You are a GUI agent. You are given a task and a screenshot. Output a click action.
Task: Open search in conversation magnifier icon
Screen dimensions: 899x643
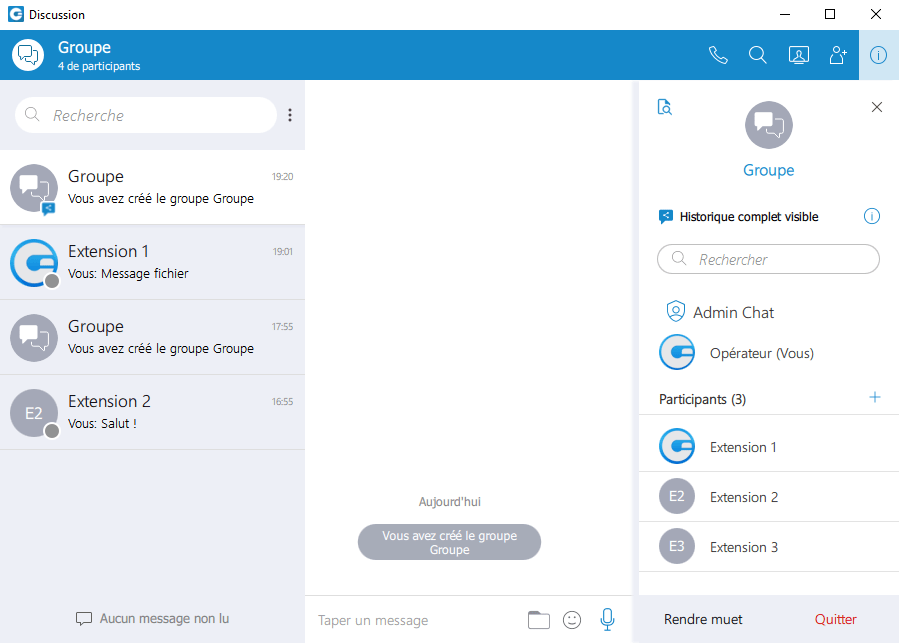[x=757, y=55]
